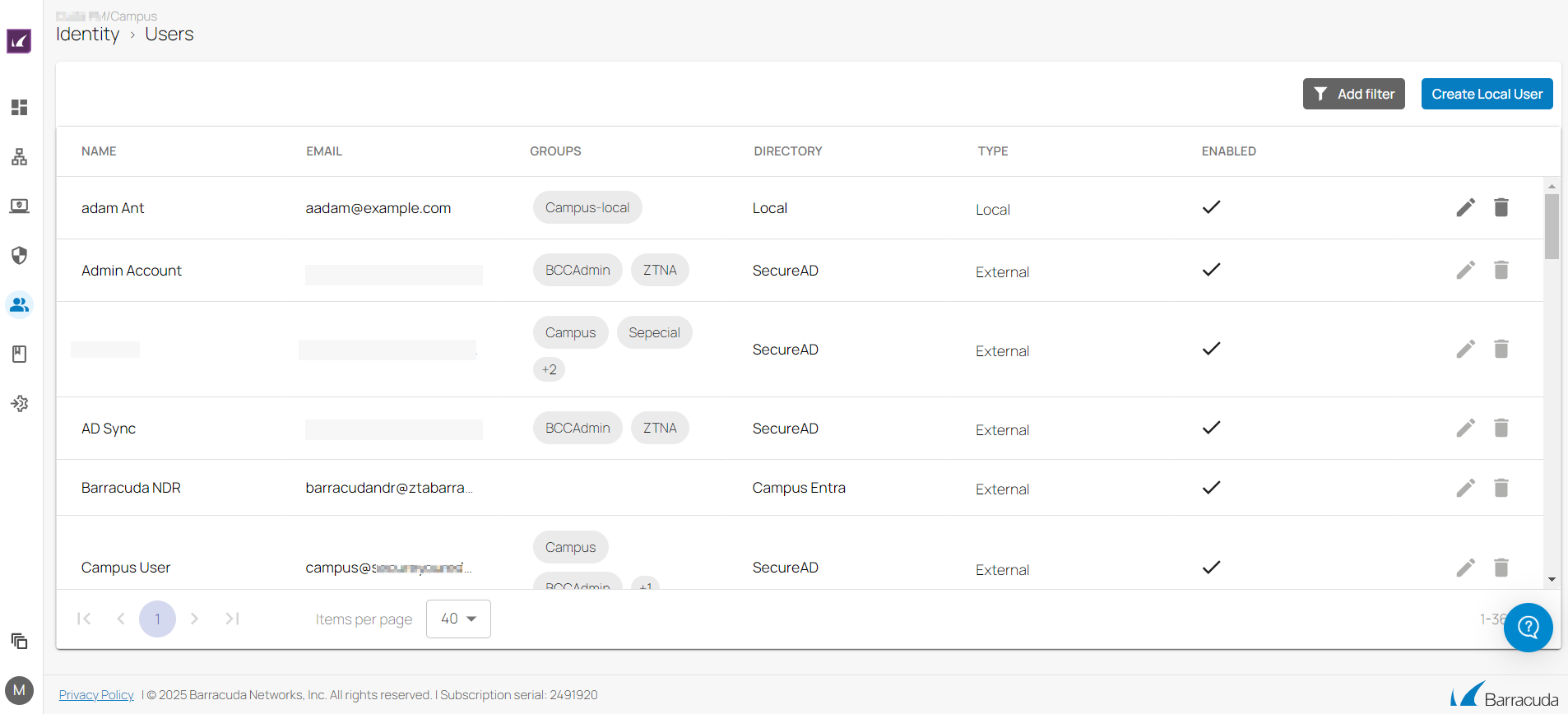Sort by ENABLED column header
This screenshot has height=714, width=1568.
click(1229, 151)
